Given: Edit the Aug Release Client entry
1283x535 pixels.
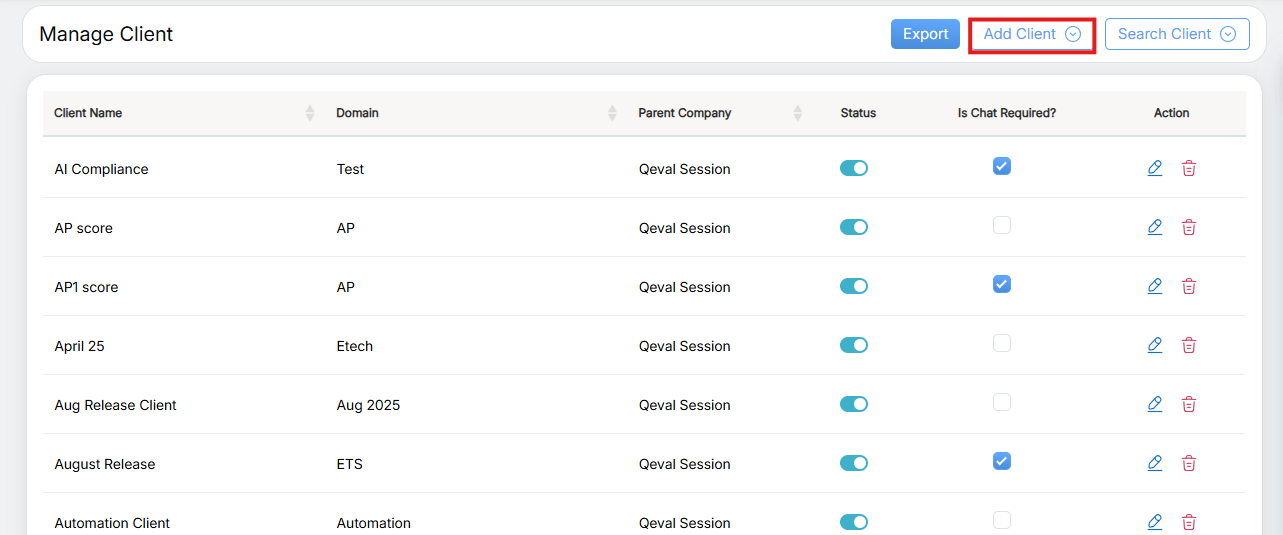Looking at the screenshot, I should click(x=1154, y=404).
